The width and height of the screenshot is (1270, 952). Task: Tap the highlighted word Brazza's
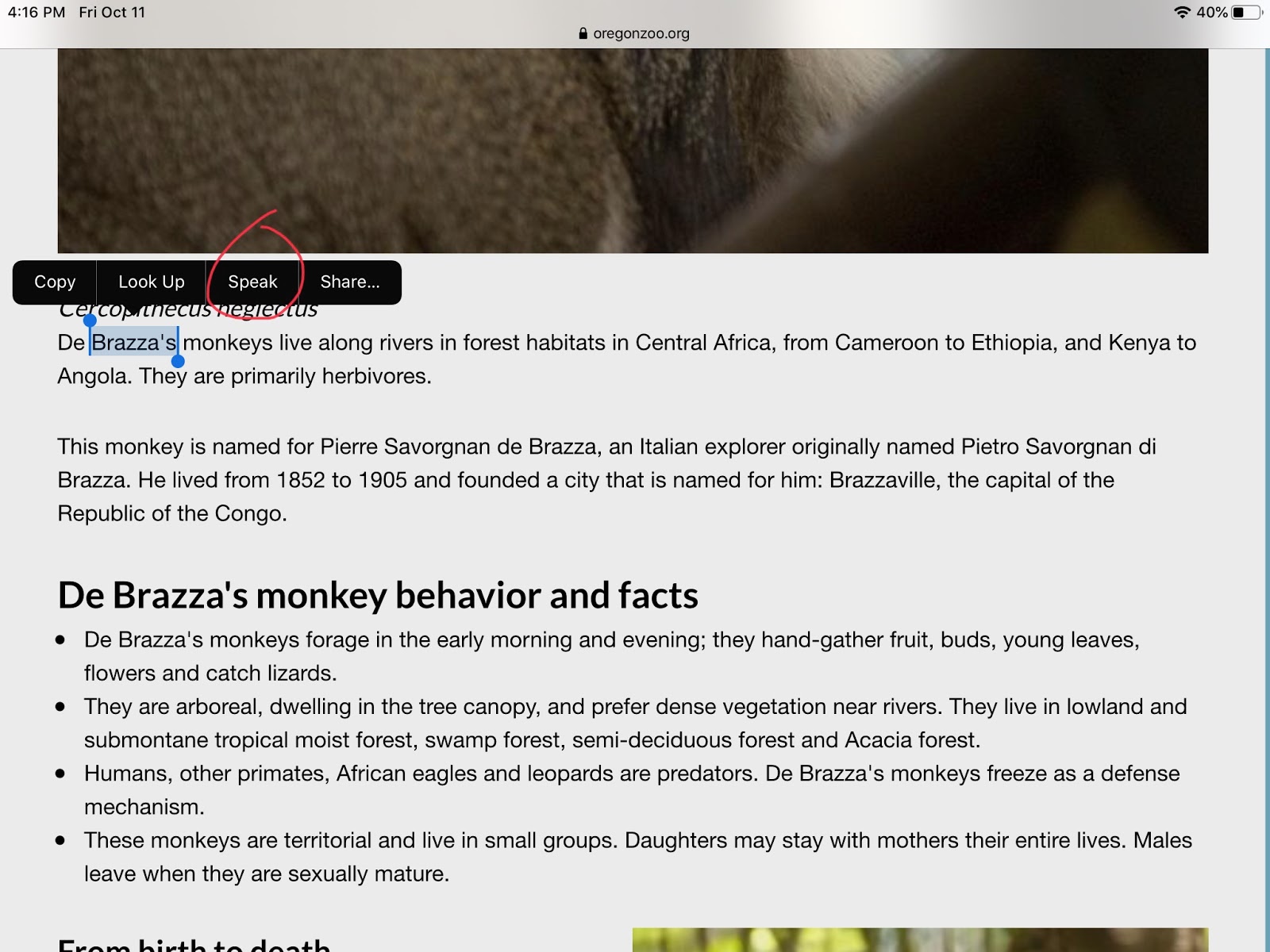click(x=134, y=343)
